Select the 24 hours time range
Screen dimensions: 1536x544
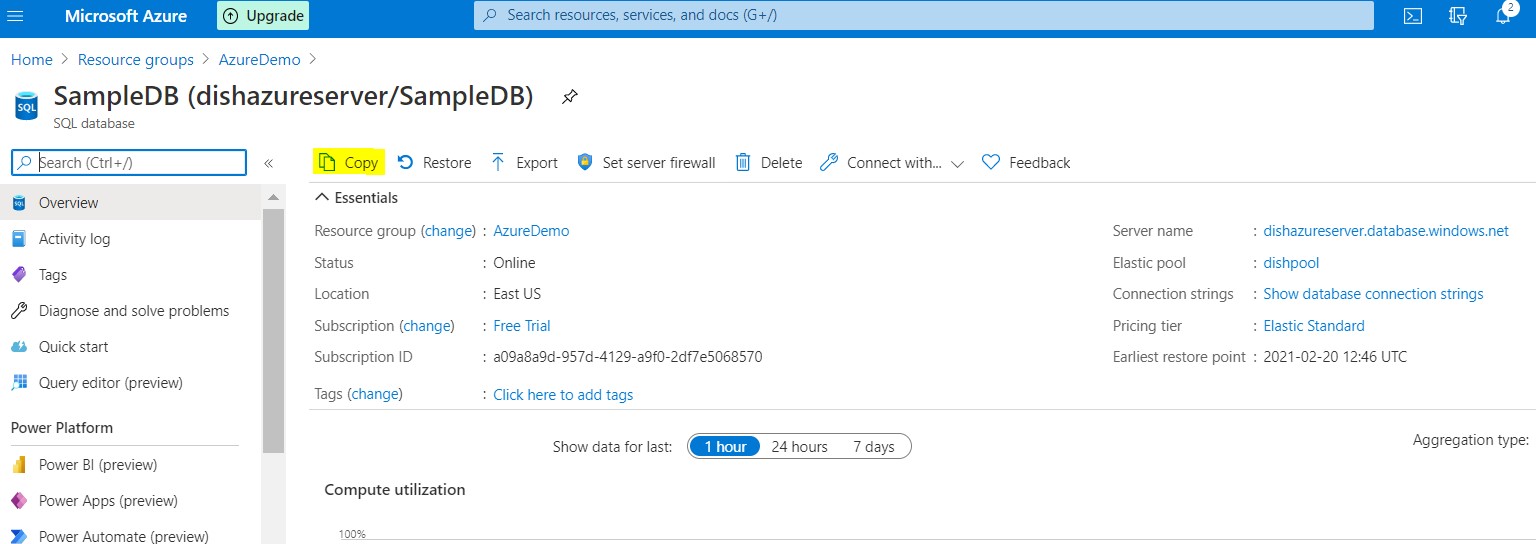pos(799,447)
